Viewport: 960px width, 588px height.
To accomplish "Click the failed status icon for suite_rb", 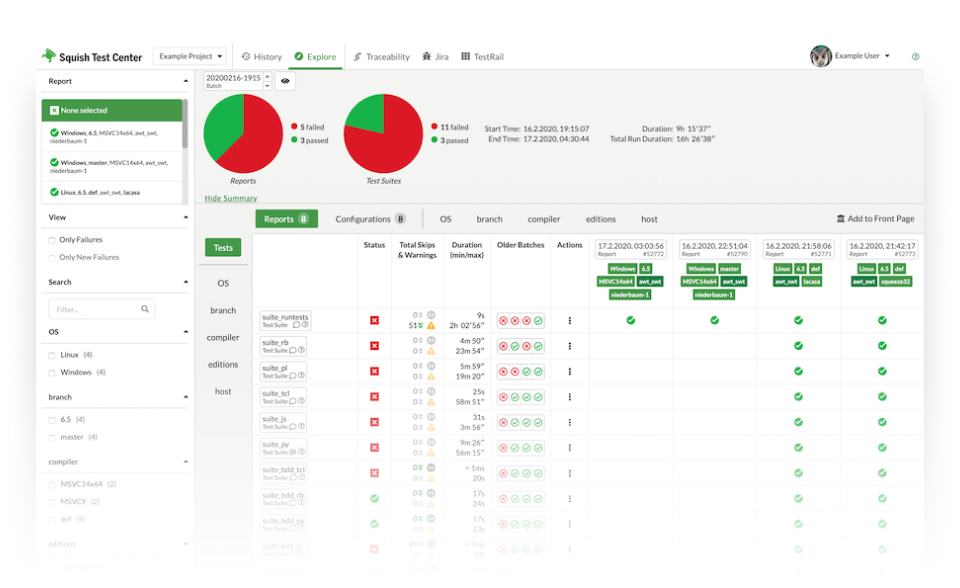I will [374, 346].
